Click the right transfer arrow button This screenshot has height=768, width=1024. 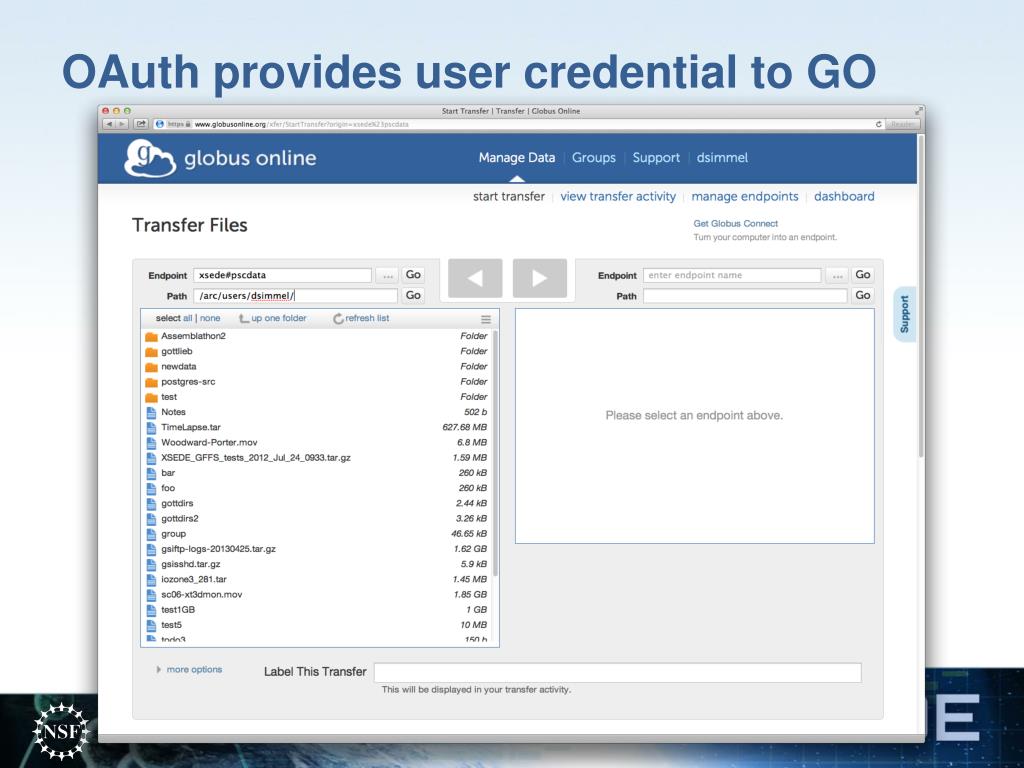point(539,278)
